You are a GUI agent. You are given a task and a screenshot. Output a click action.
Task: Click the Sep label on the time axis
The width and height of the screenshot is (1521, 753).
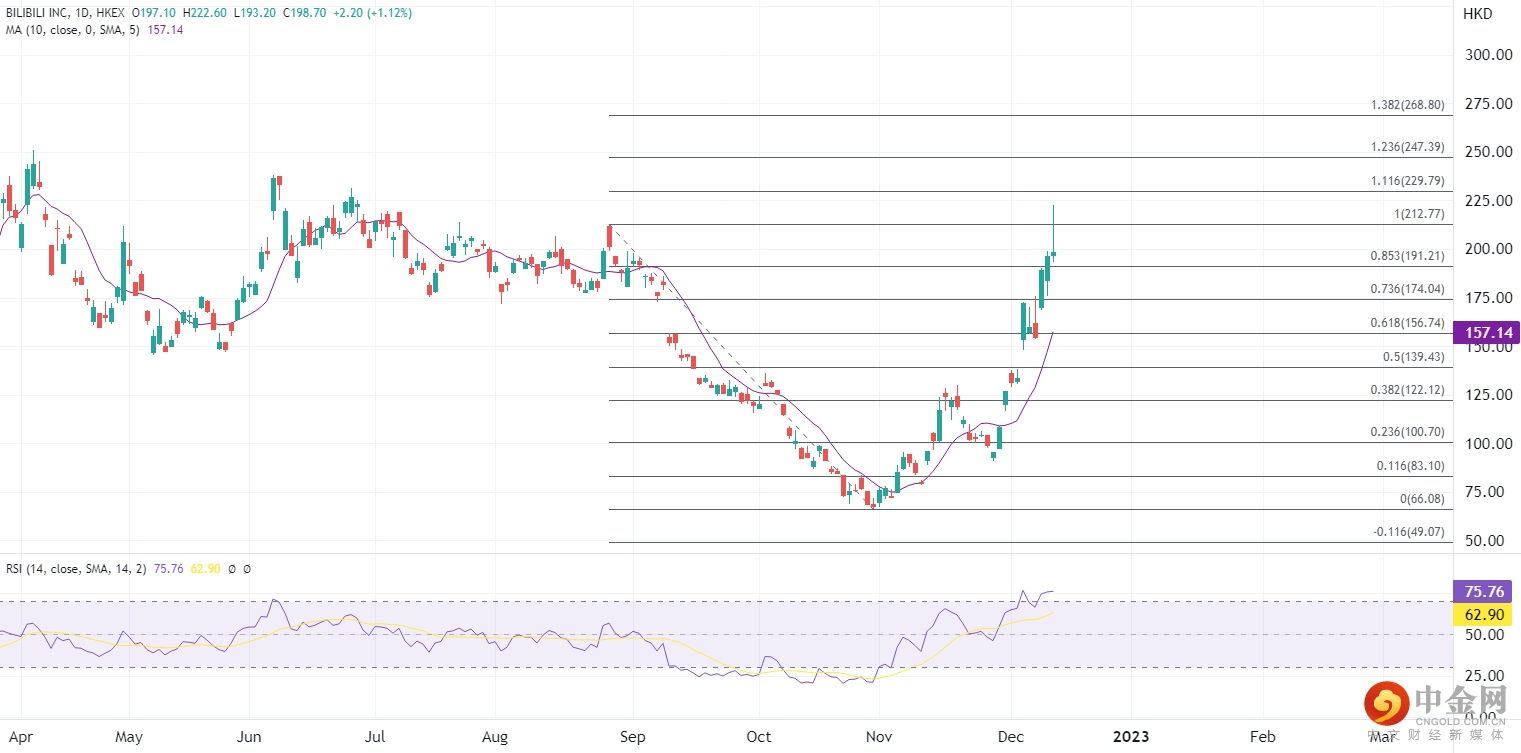(x=631, y=737)
